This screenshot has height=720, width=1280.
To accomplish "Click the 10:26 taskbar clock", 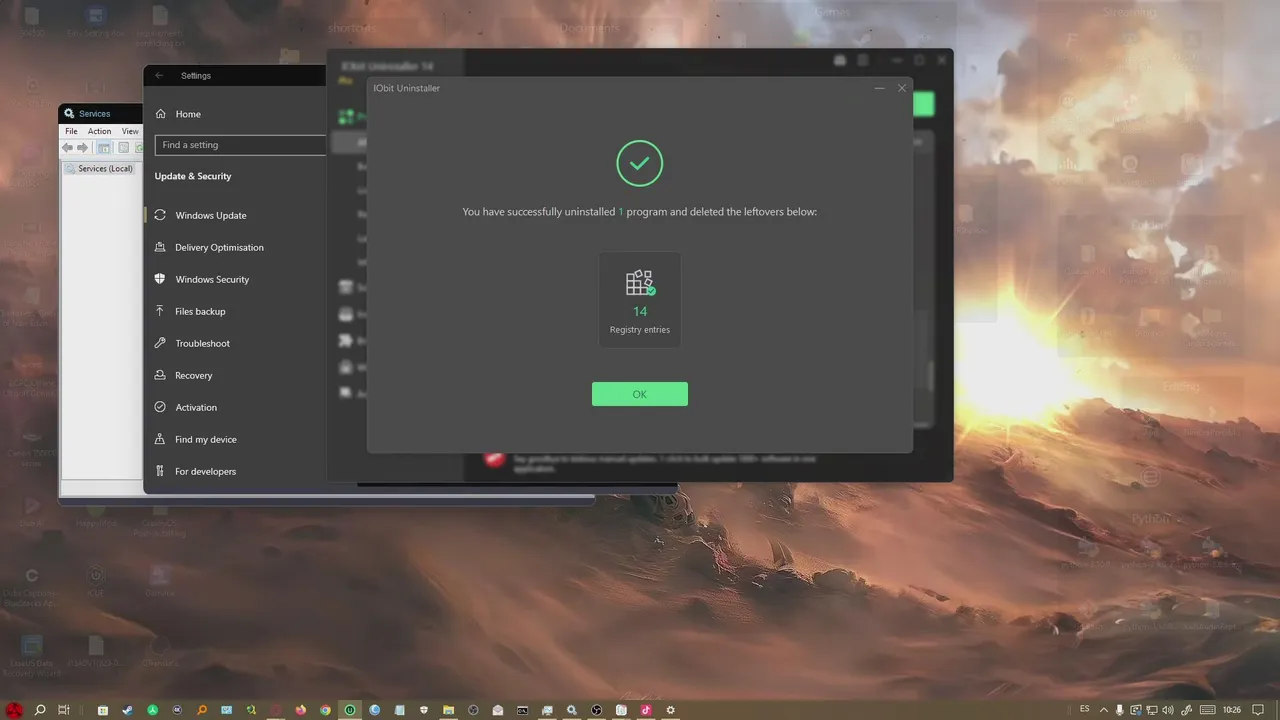I will click(x=1232, y=710).
